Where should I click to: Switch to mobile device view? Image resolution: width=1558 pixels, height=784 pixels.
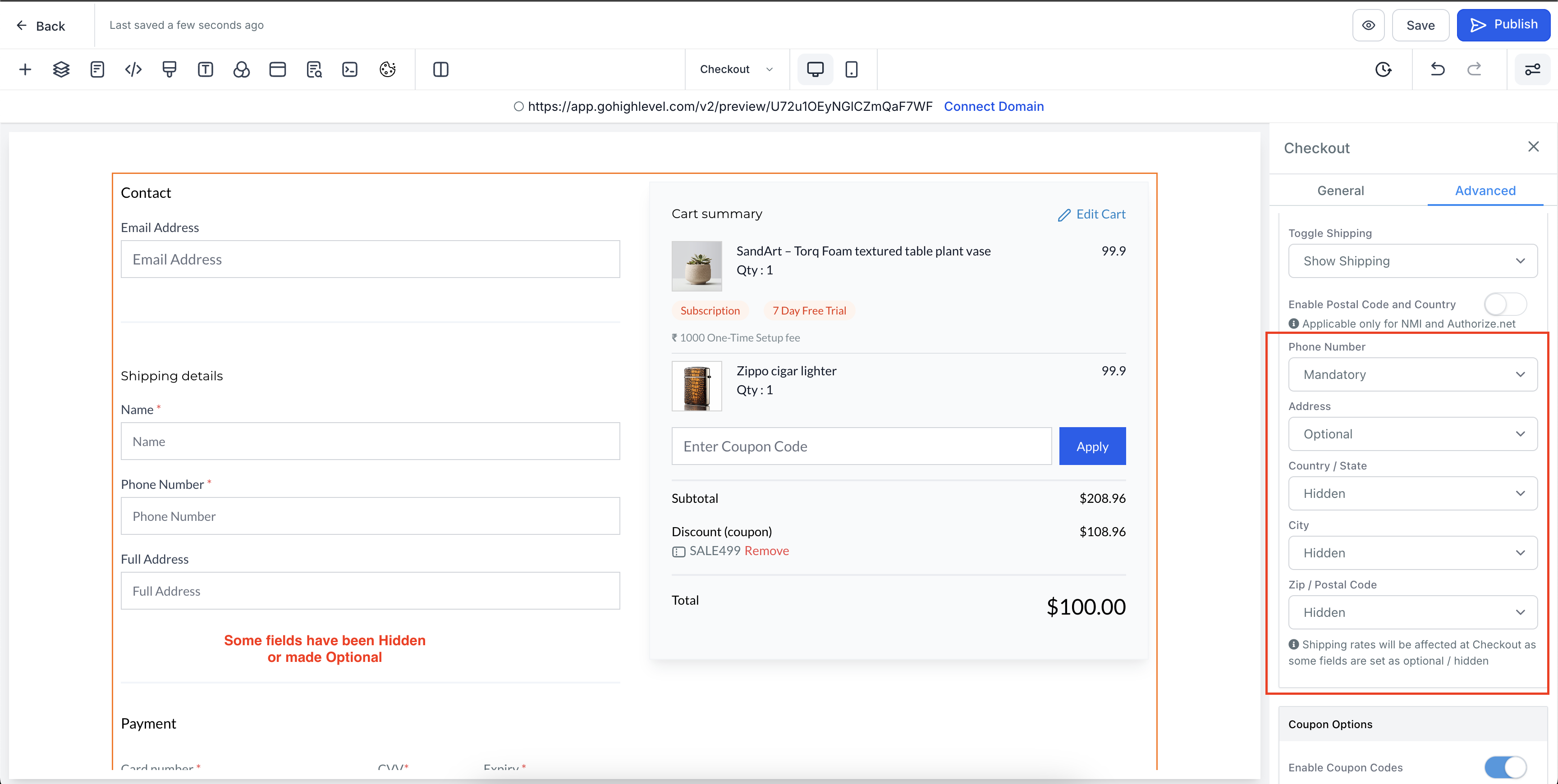[852, 69]
